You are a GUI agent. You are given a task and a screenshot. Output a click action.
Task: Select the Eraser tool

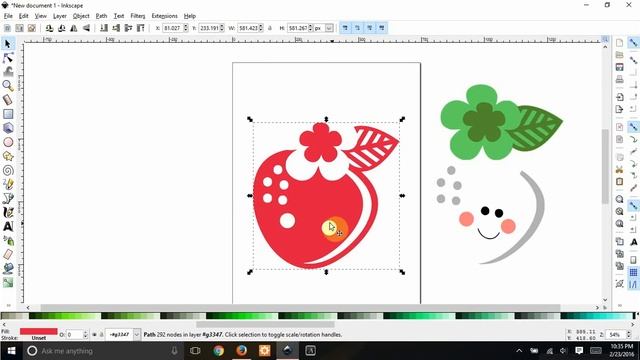(8, 254)
